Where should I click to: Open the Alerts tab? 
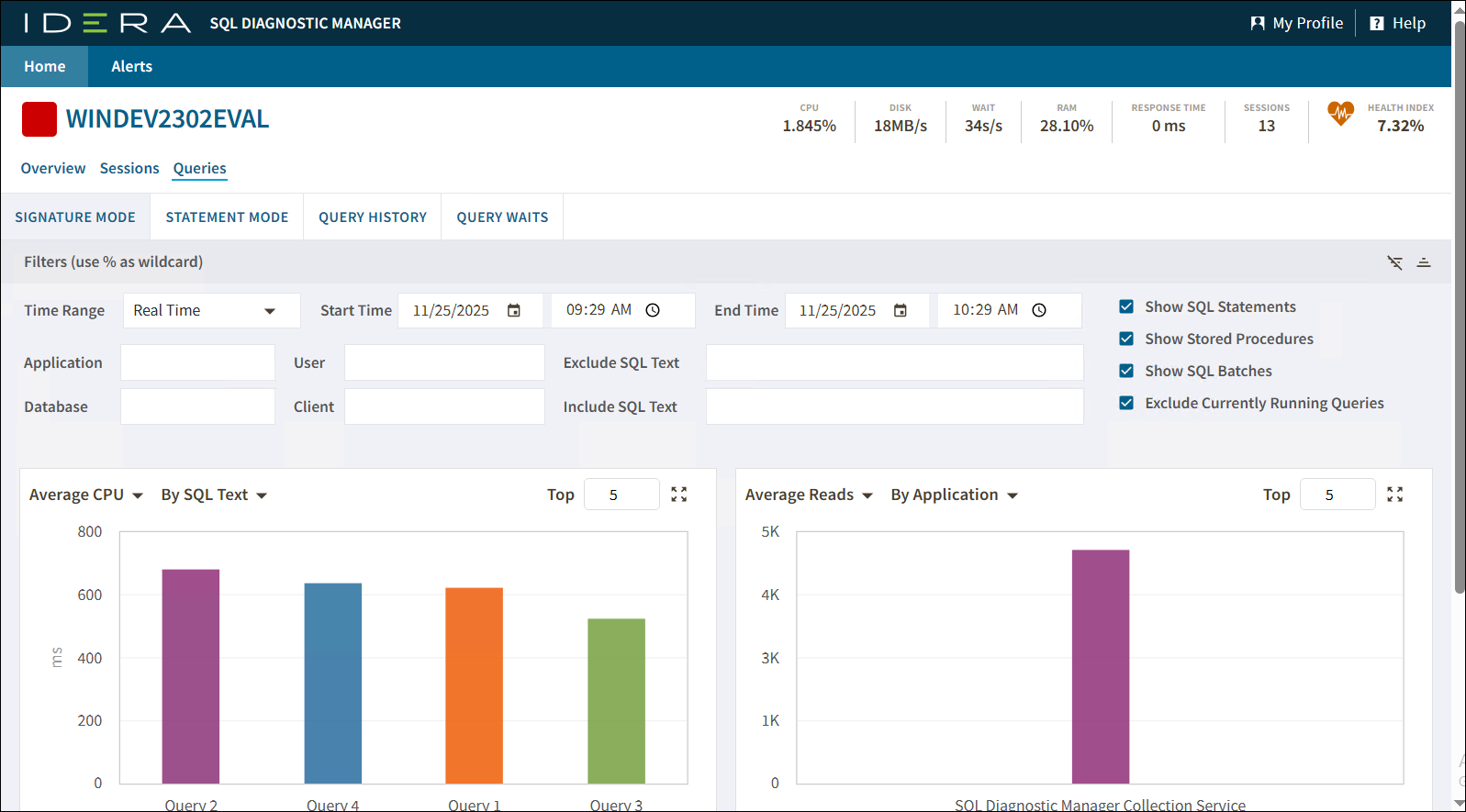(x=131, y=67)
